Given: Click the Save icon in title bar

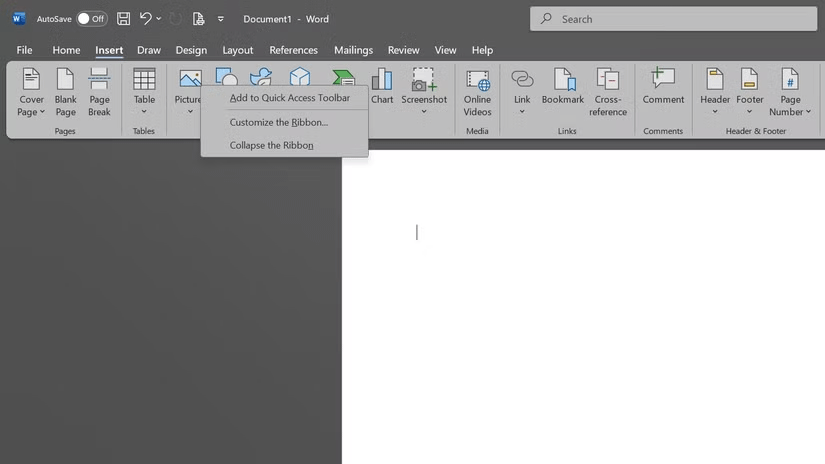Looking at the screenshot, I should click(123, 19).
